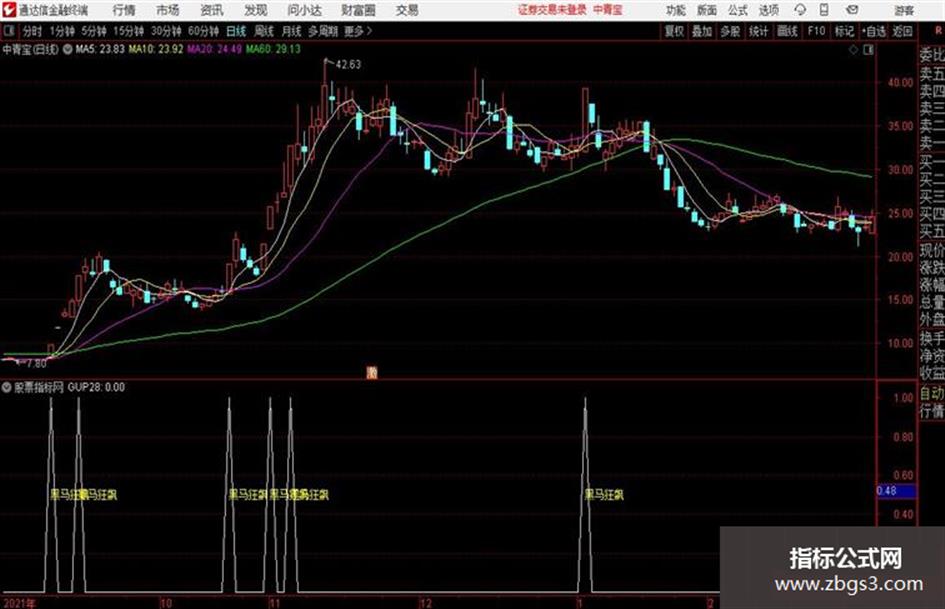Open the 公式 menu

tap(738, 10)
